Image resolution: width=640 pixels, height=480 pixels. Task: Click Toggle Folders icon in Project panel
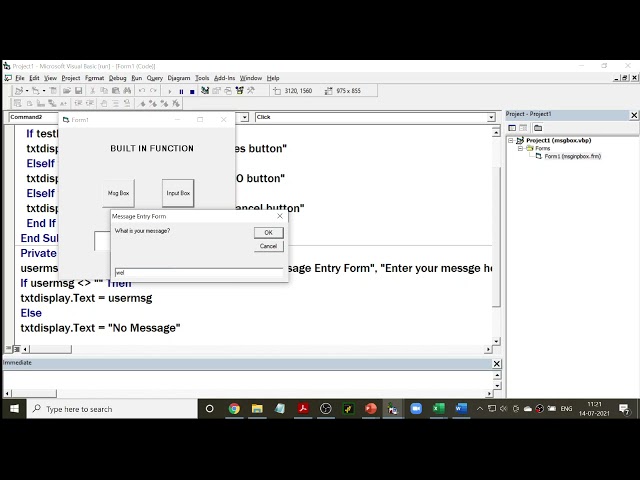pyautogui.click(x=538, y=128)
